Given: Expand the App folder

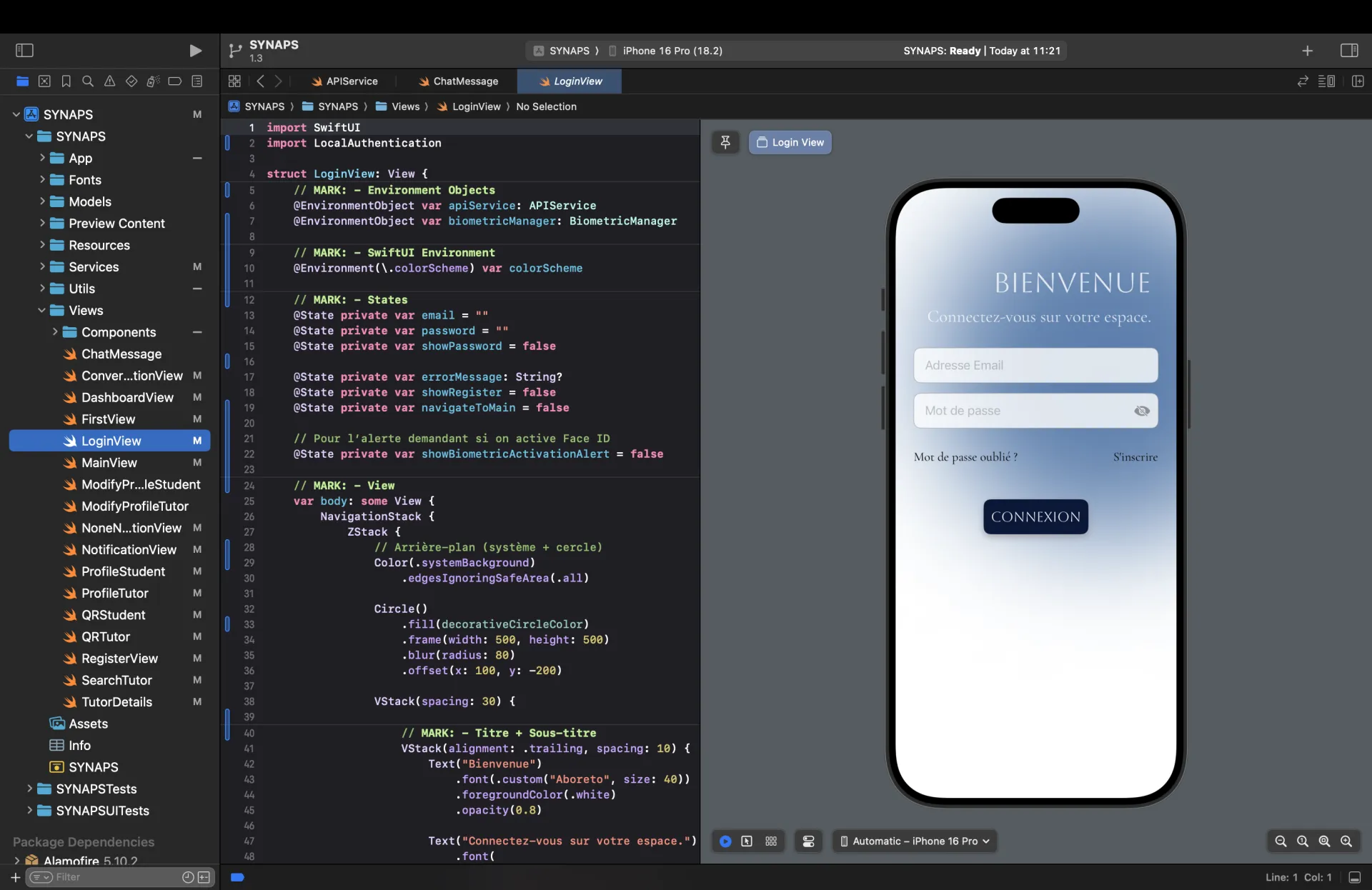Looking at the screenshot, I should point(42,158).
